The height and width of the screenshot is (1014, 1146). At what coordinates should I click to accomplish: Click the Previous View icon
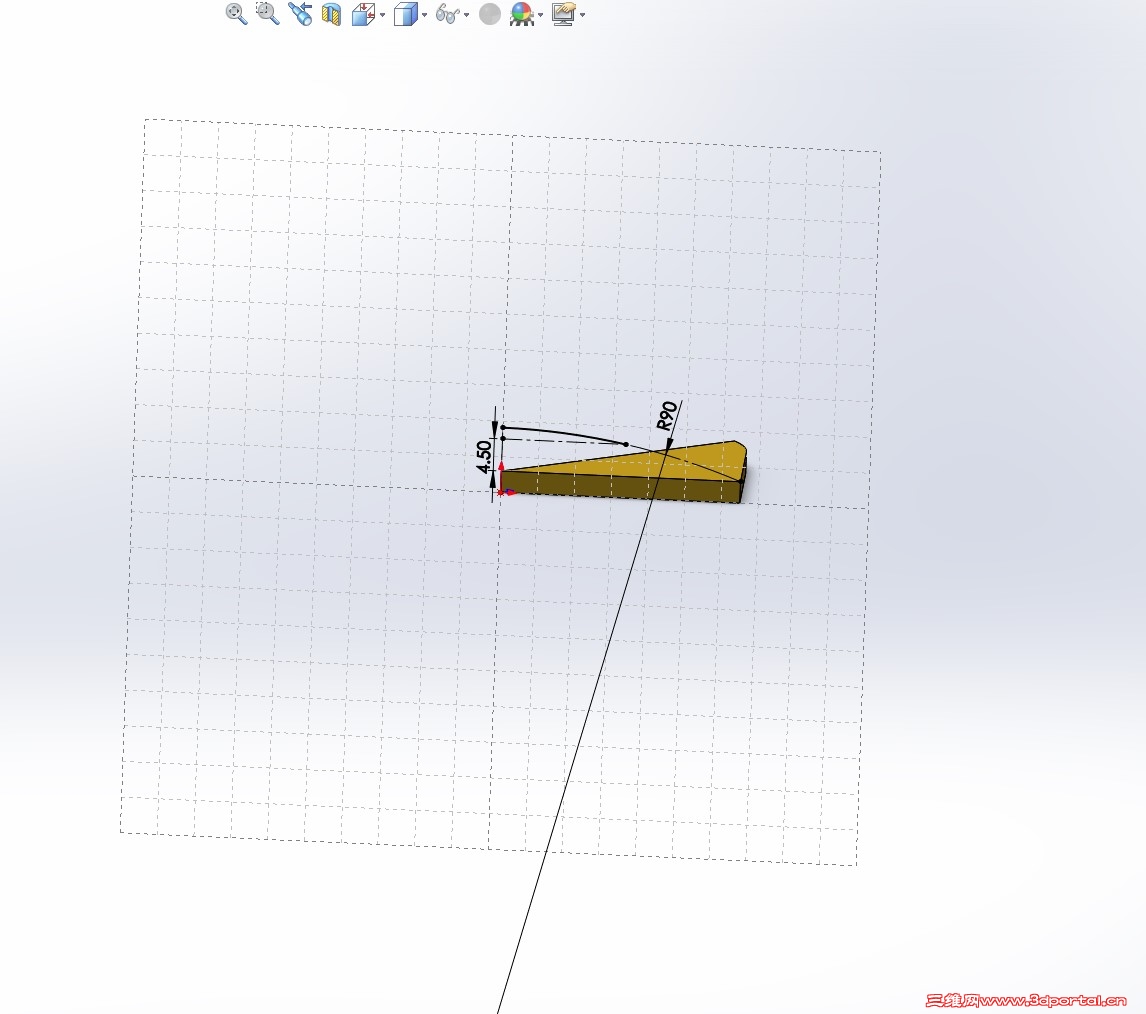pos(300,14)
